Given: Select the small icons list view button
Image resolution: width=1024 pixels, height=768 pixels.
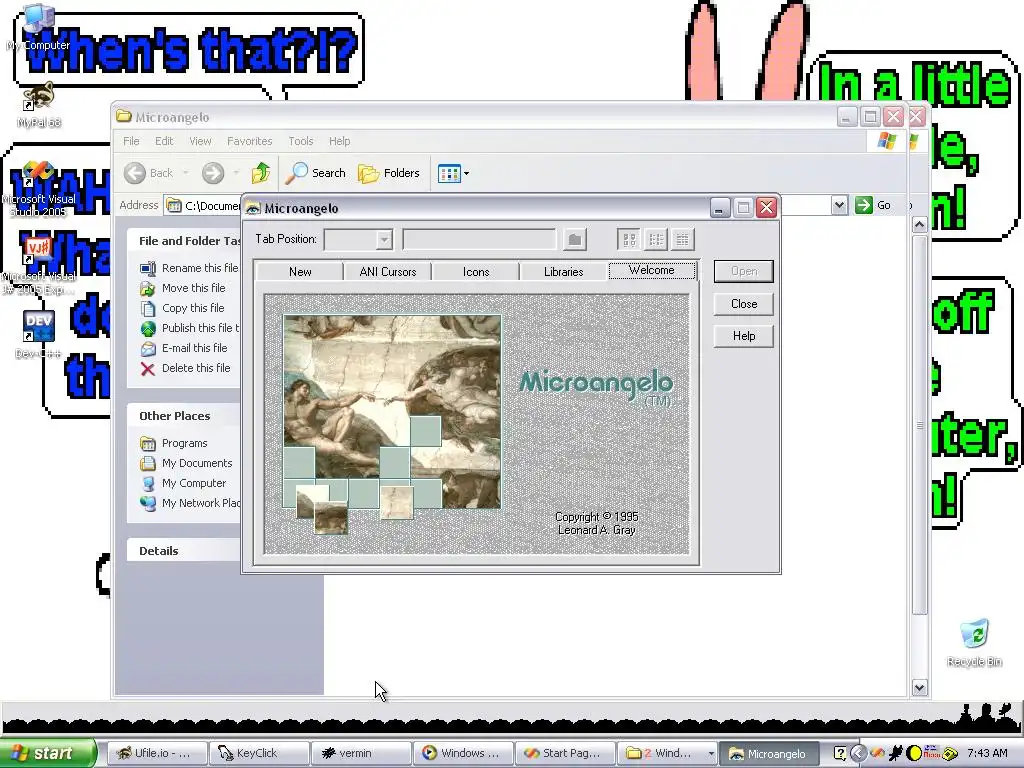Looking at the screenshot, I should [656, 240].
